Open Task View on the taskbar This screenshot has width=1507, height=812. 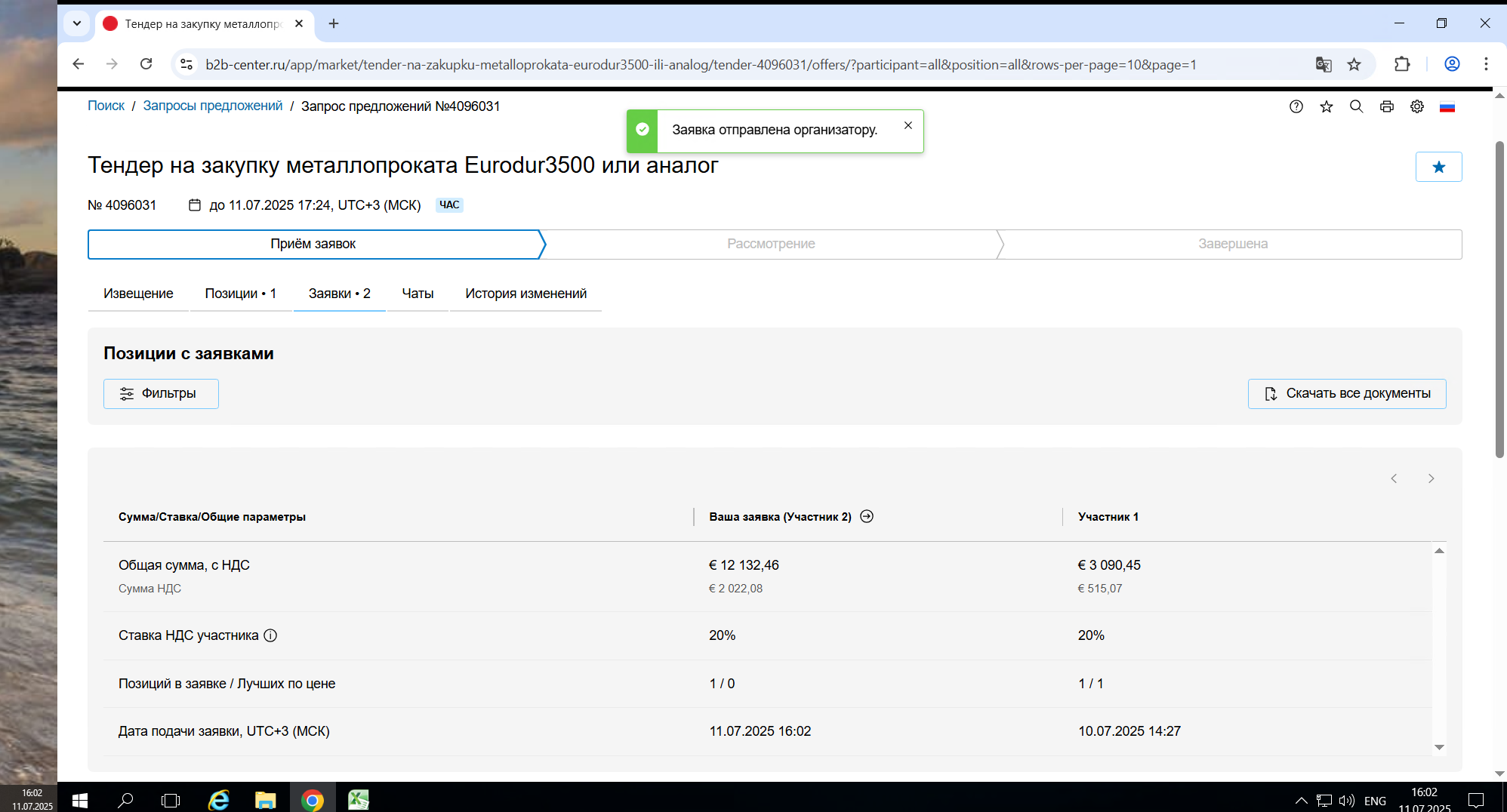coord(171,799)
